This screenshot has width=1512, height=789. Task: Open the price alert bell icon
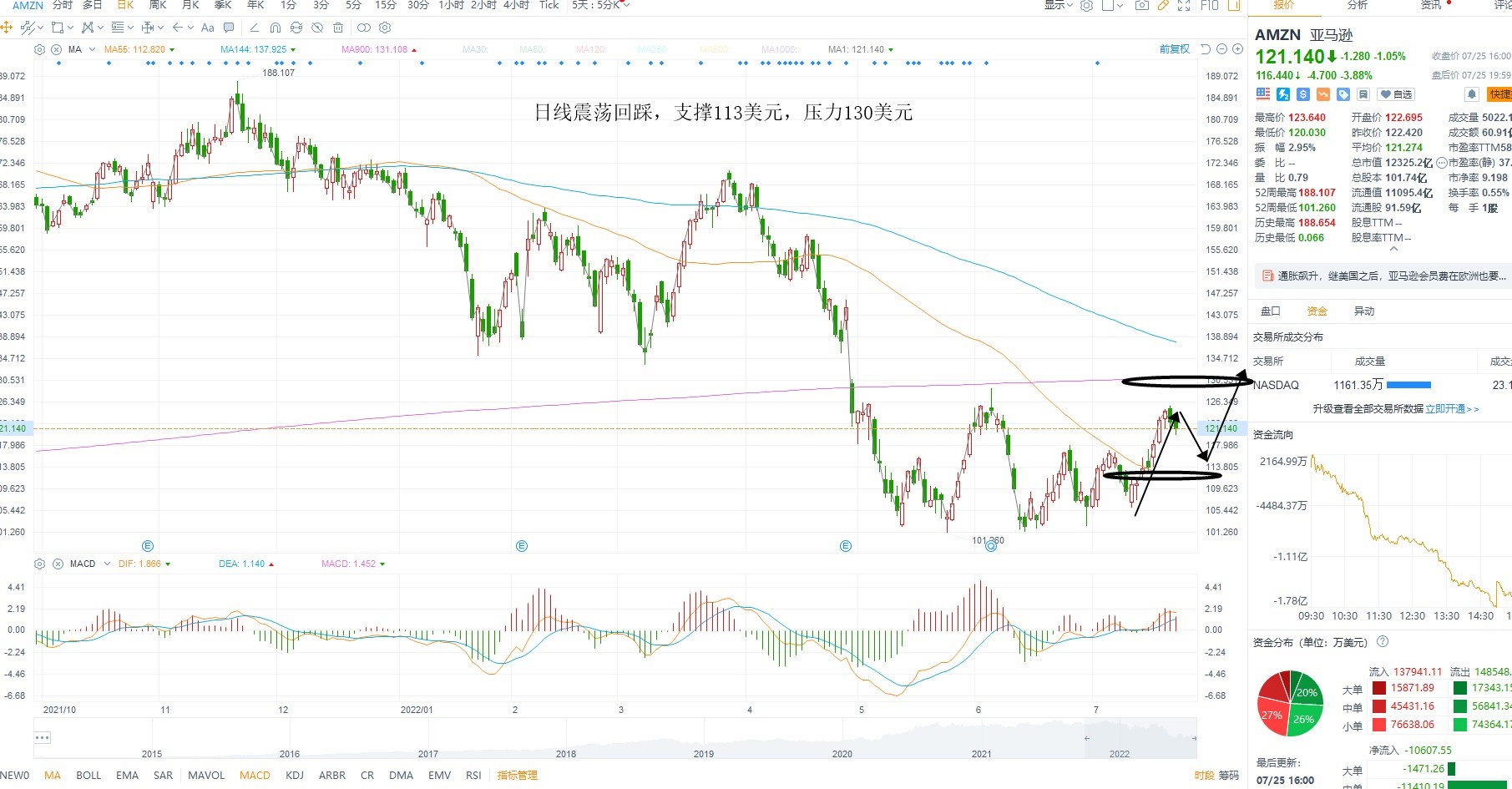point(1472,94)
